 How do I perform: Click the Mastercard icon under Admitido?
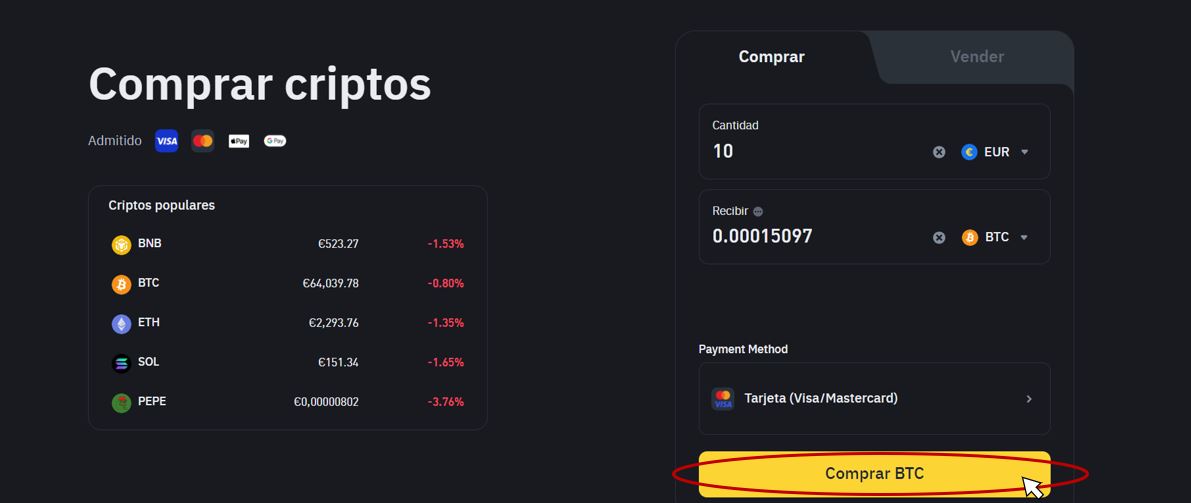pos(203,141)
